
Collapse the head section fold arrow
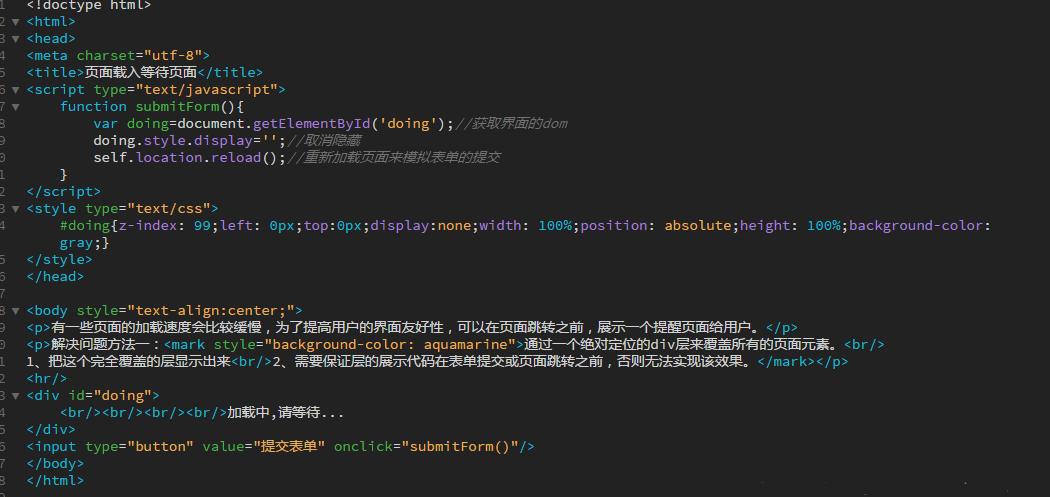pos(14,38)
